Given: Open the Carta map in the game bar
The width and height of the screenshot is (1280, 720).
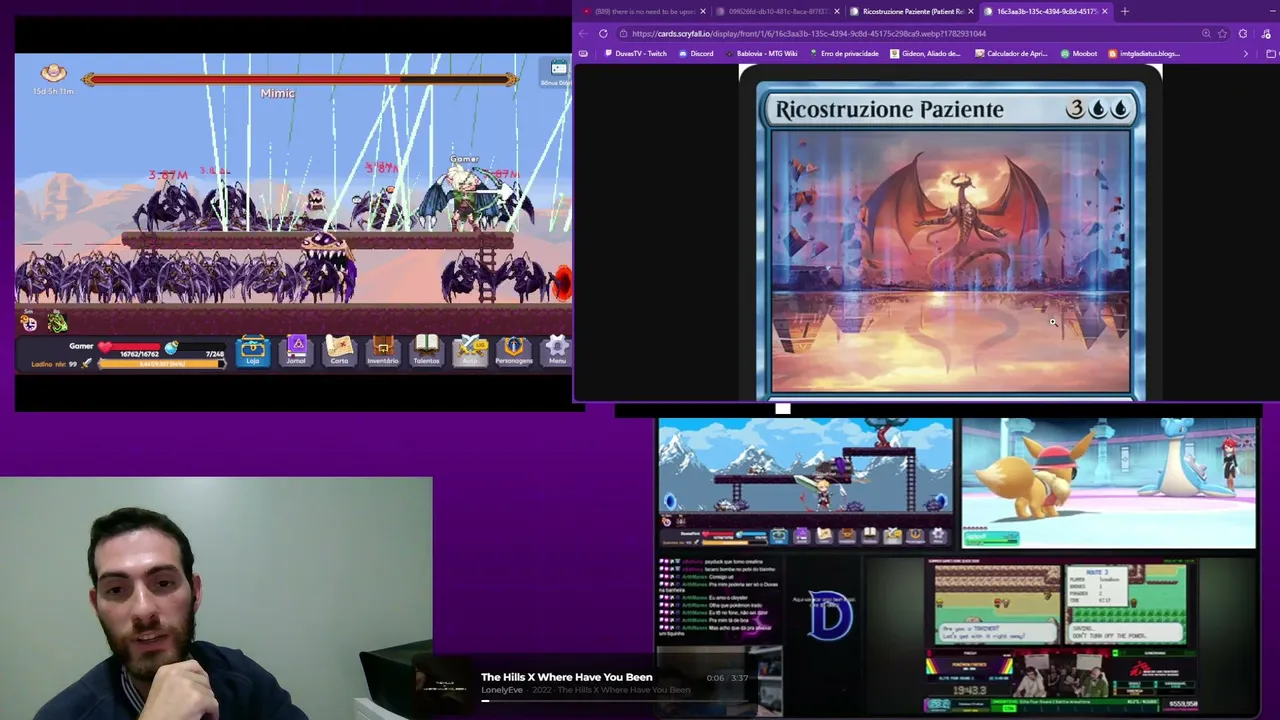Looking at the screenshot, I should point(339,350).
